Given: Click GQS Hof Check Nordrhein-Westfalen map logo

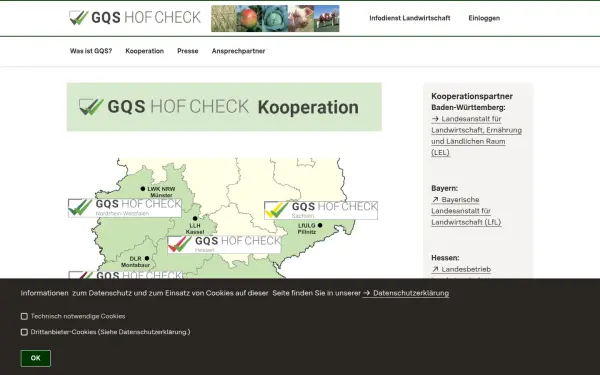Looking at the screenshot, I should 125,208.
